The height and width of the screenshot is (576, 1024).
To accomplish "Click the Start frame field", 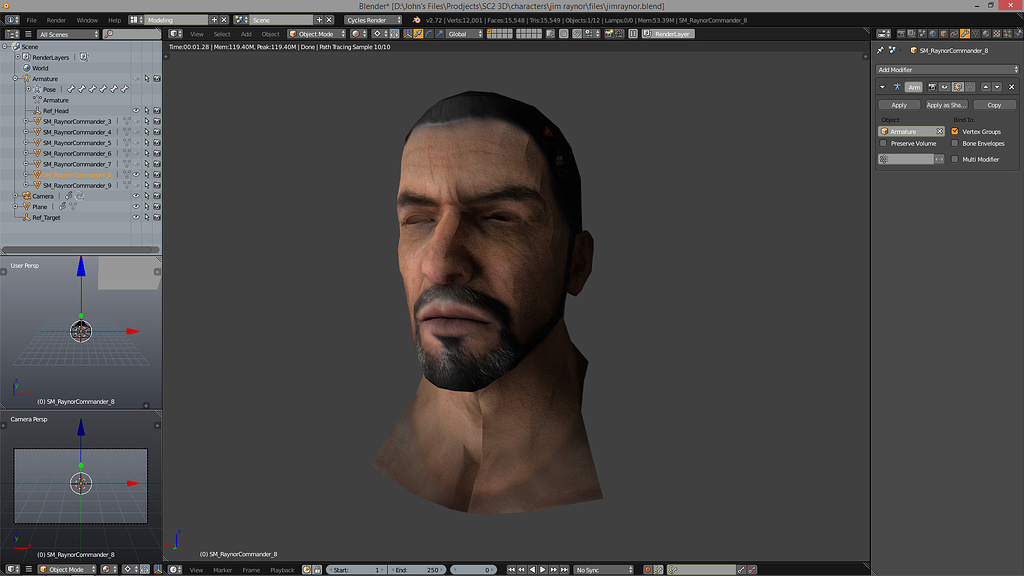I will coord(357,569).
